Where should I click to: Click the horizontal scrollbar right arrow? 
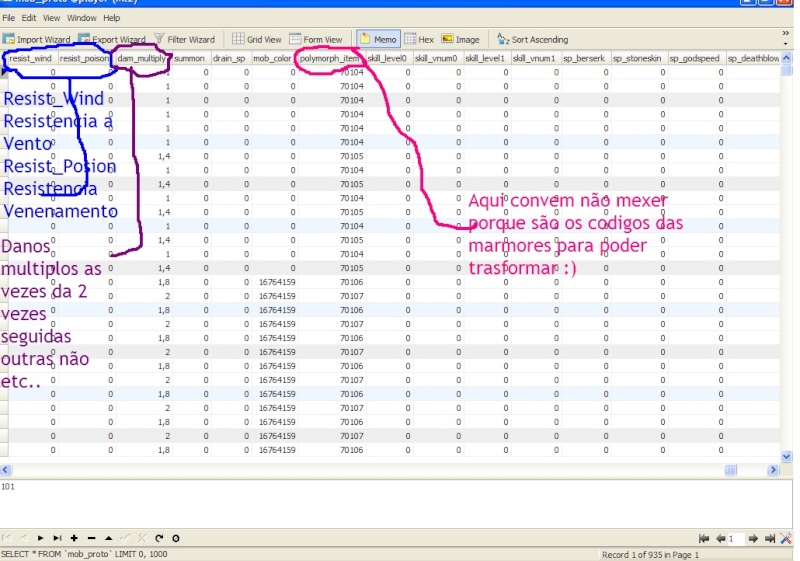[x=773, y=470]
